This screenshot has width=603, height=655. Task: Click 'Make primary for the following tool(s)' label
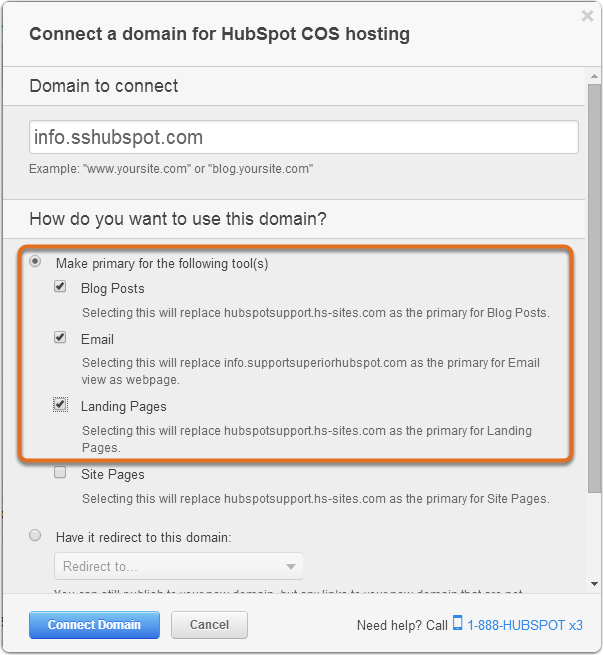162,264
